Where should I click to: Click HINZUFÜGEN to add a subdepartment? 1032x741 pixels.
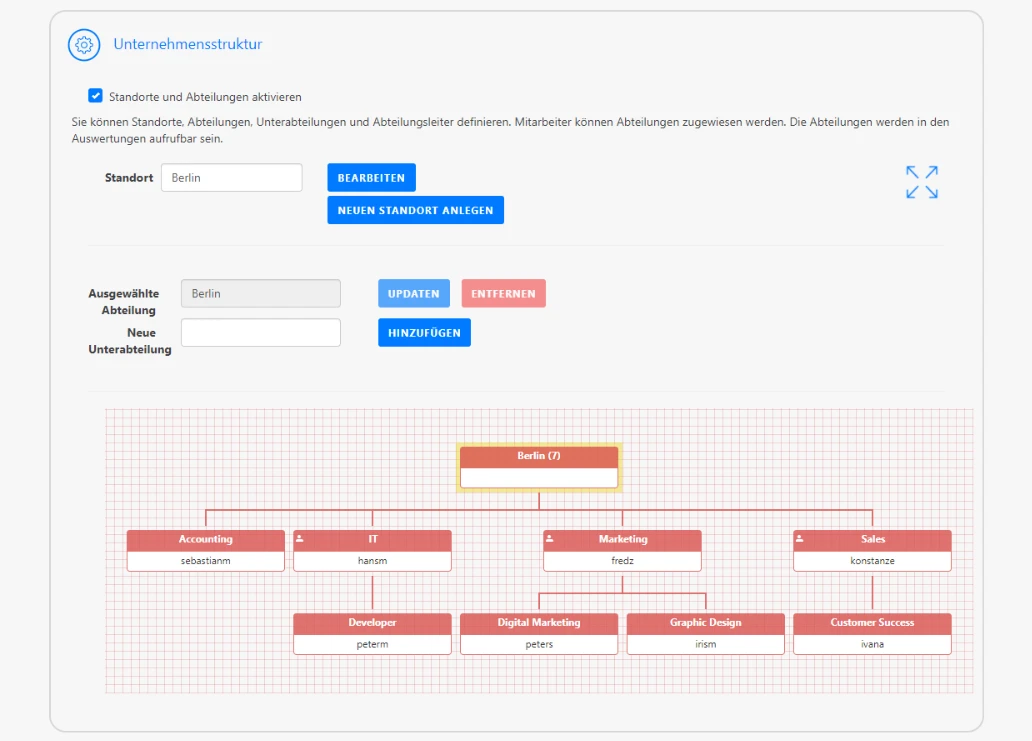click(424, 332)
